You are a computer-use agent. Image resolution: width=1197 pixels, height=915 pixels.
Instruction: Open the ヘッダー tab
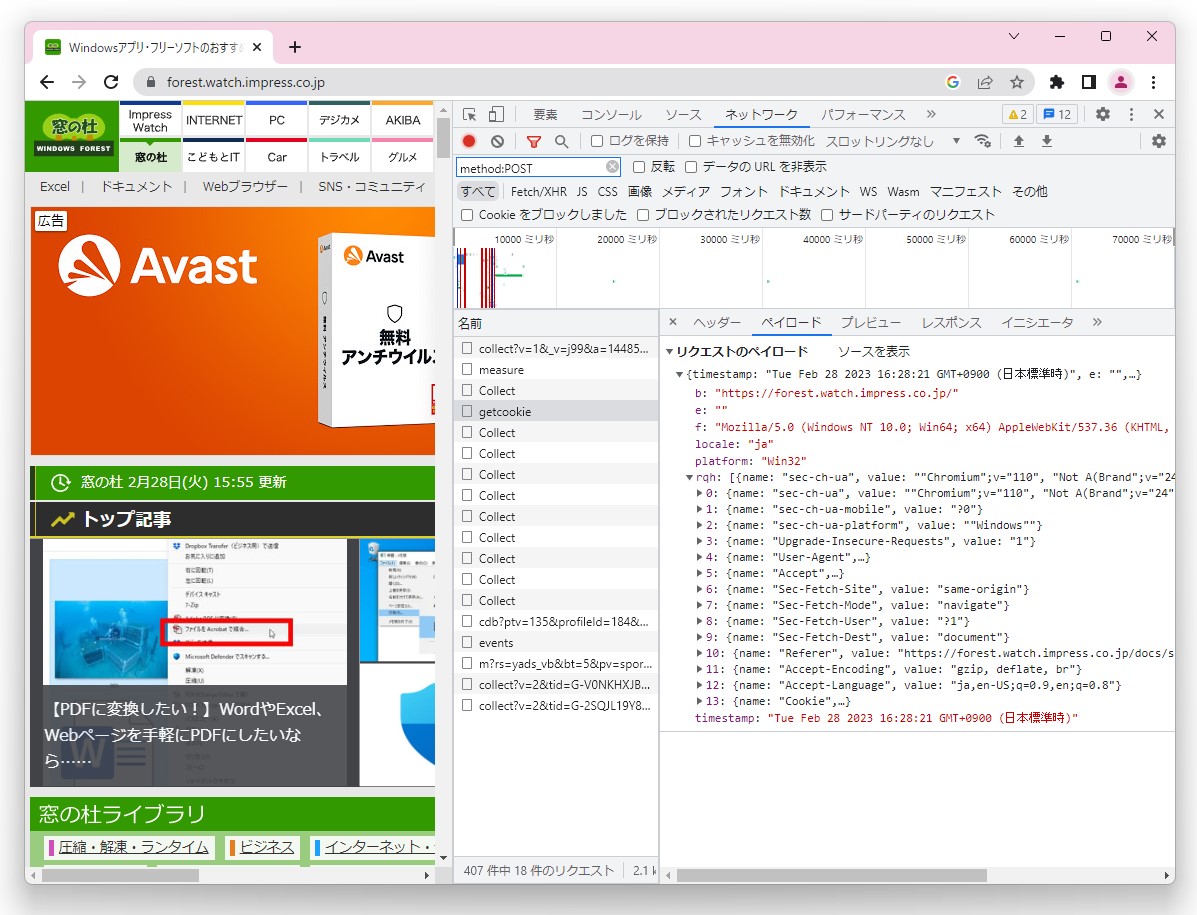pyautogui.click(x=717, y=323)
